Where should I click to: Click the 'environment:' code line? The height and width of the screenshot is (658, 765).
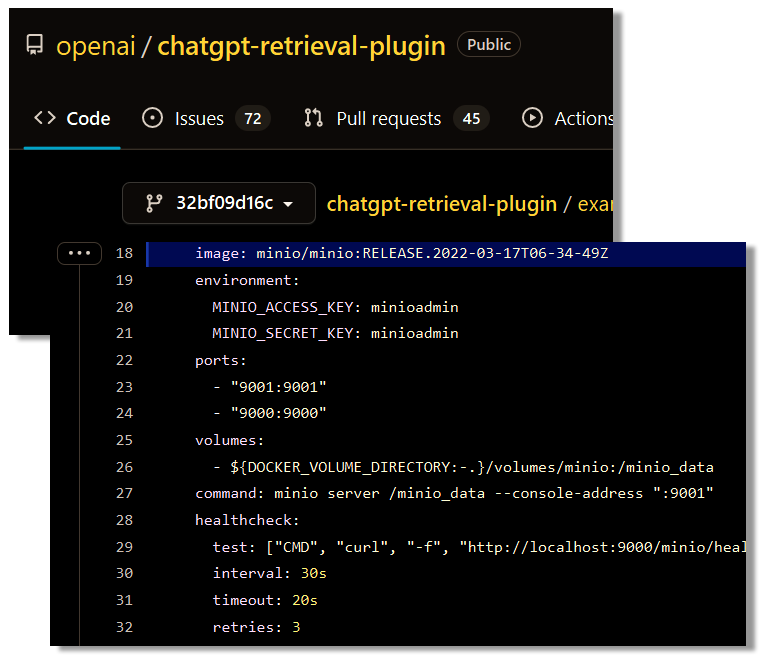point(247,280)
